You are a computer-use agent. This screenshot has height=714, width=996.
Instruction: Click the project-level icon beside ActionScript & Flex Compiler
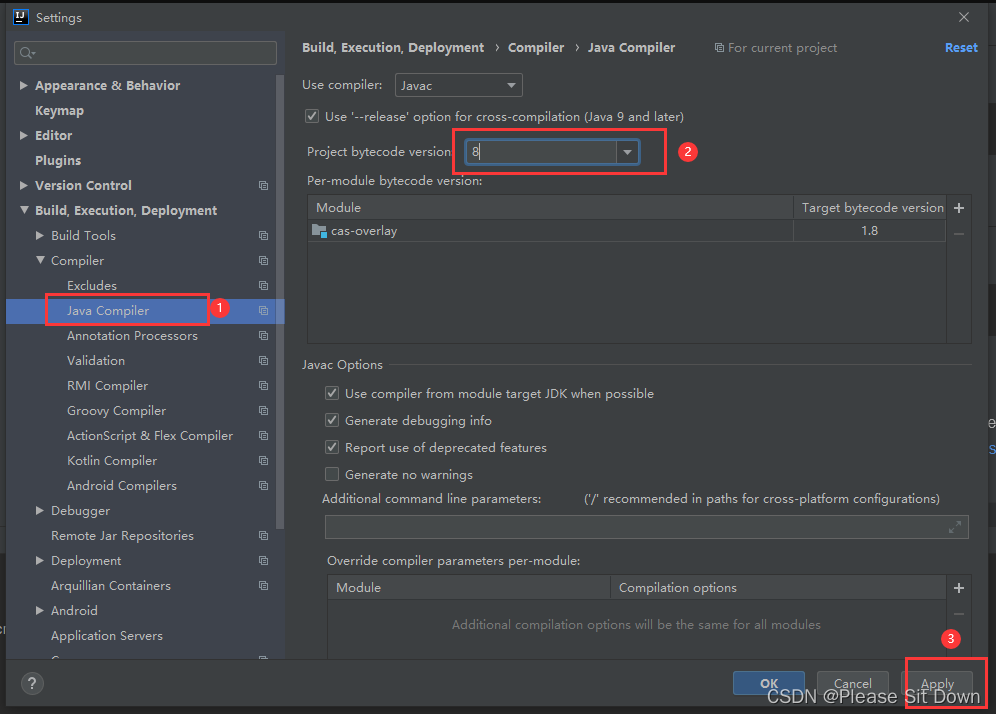264,436
